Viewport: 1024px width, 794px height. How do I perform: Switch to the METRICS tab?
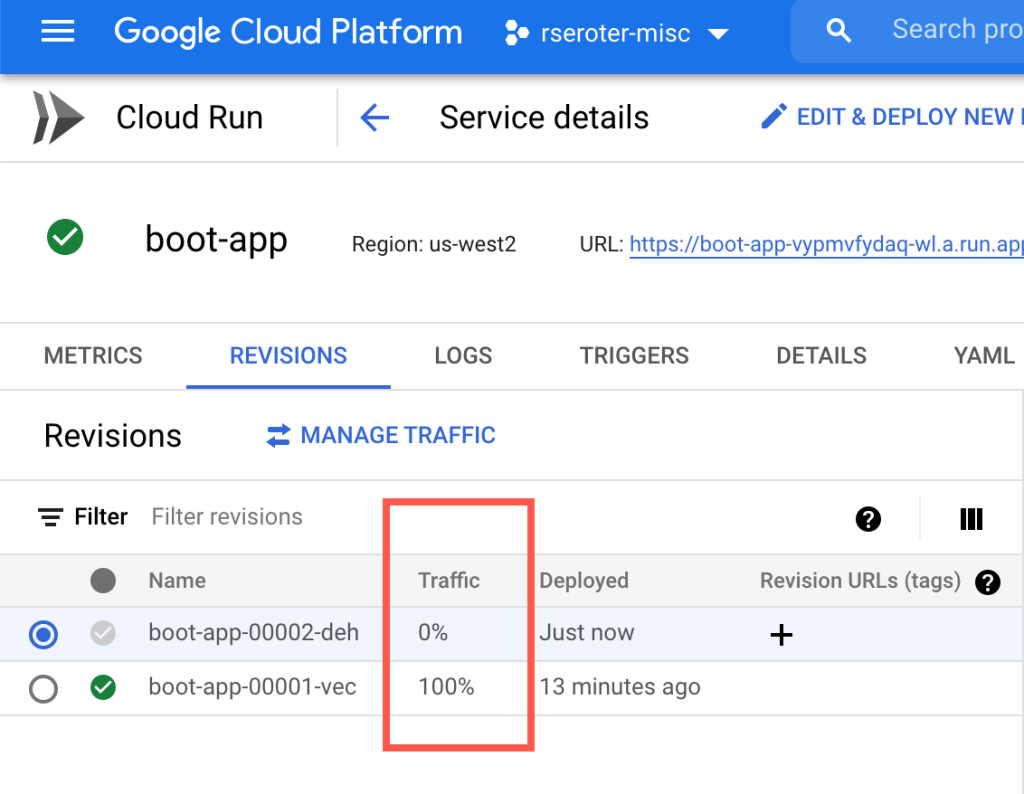point(93,356)
